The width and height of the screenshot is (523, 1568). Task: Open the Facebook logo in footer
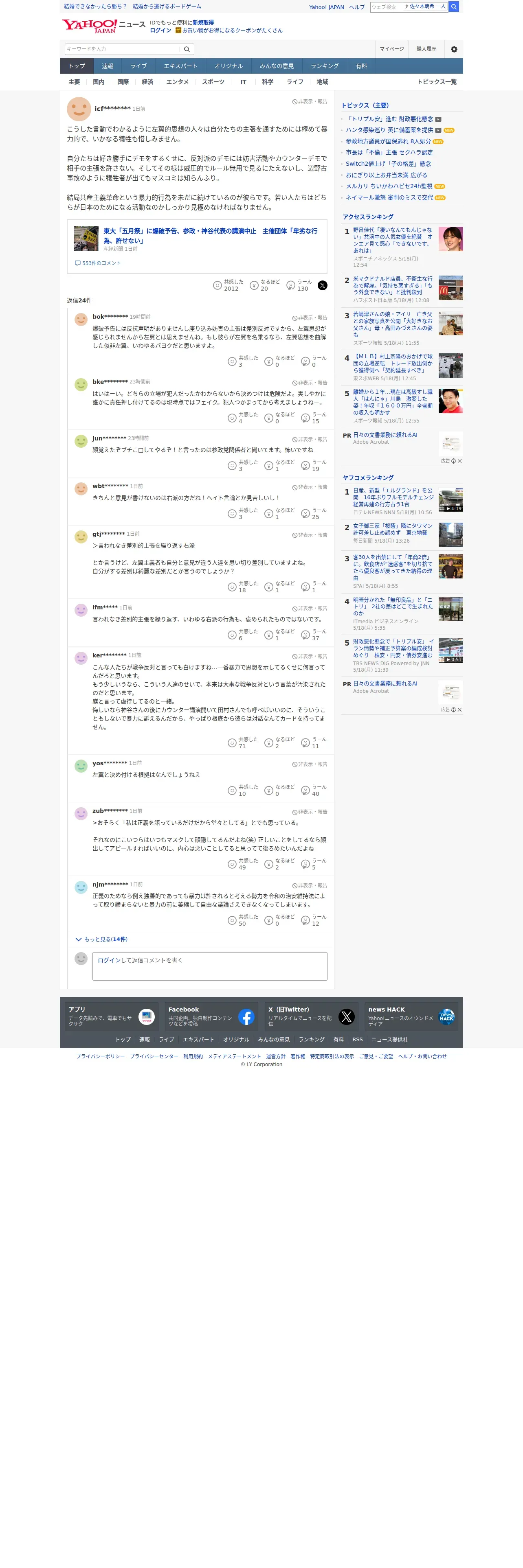tap(246, 1016)
